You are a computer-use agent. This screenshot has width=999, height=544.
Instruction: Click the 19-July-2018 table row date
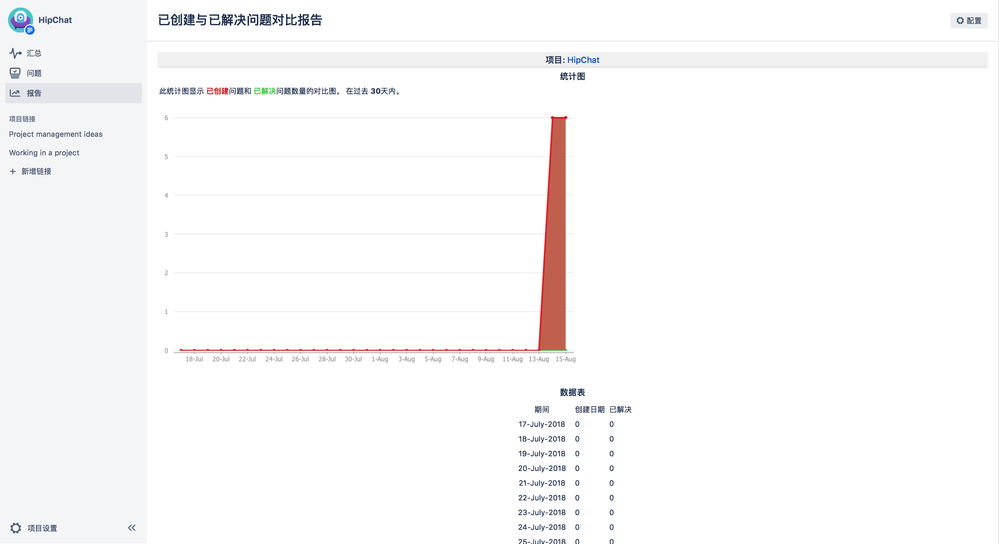tap(542, 454)
